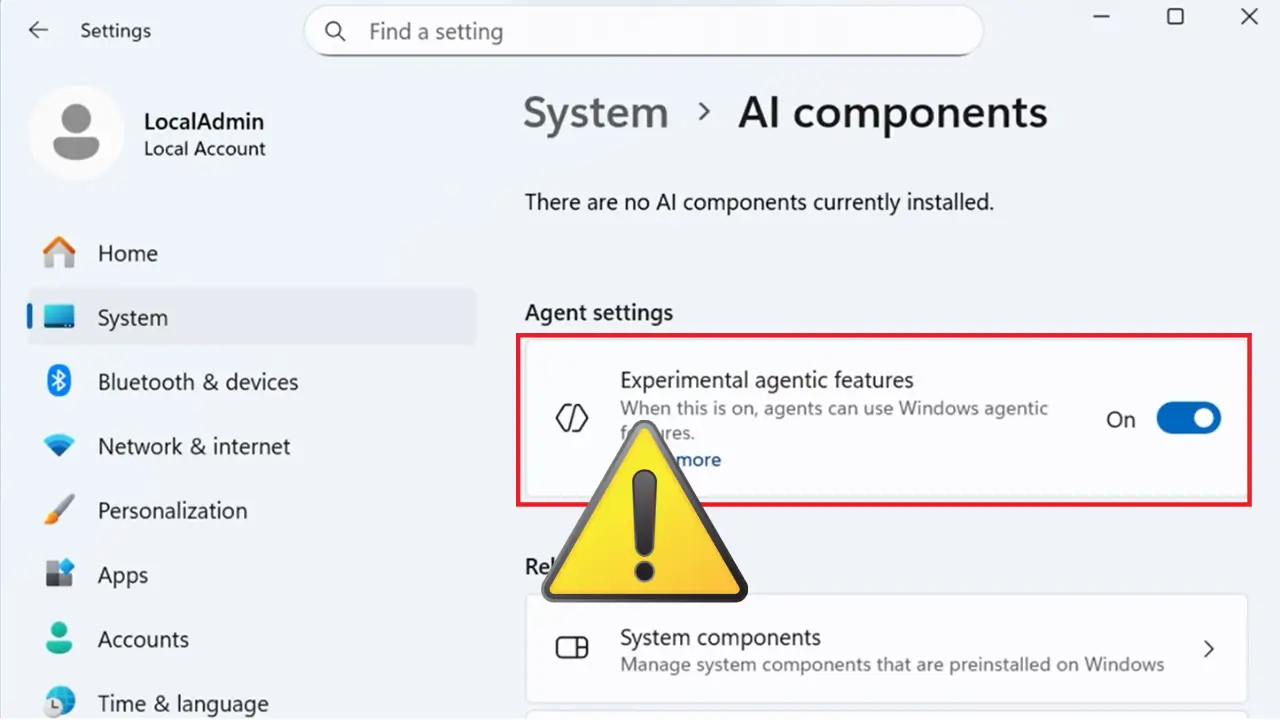Click the Bluetooth icon in sidebar

coord(59,381)
